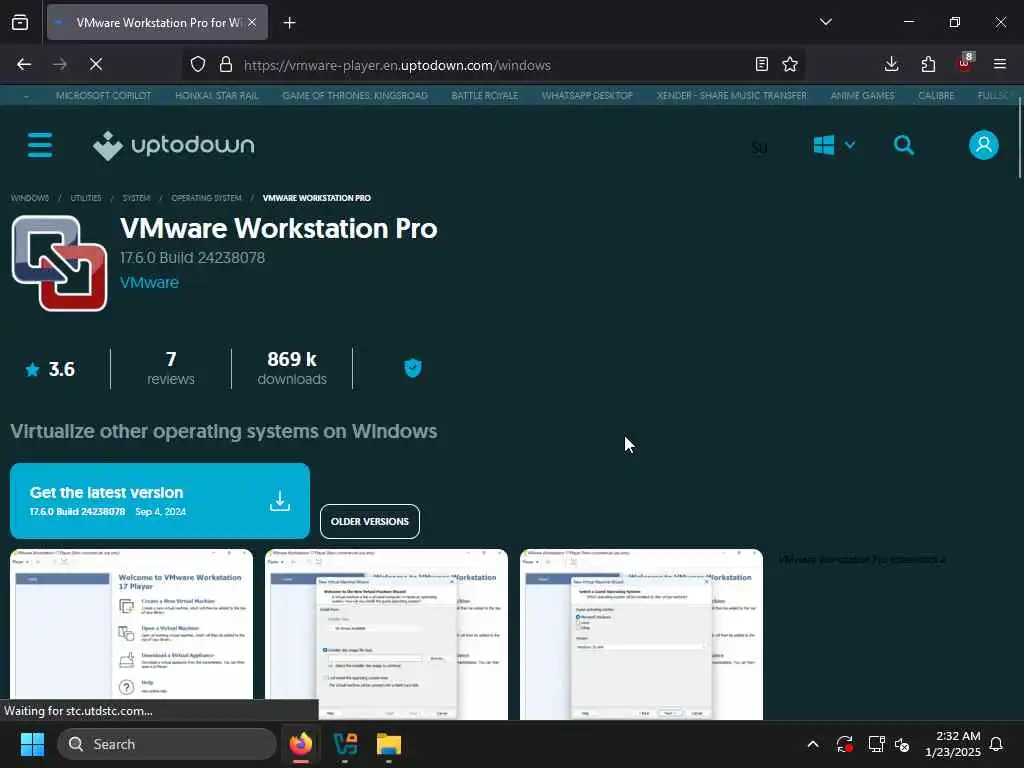Open the Windows platform selector icon

(824, 145)
